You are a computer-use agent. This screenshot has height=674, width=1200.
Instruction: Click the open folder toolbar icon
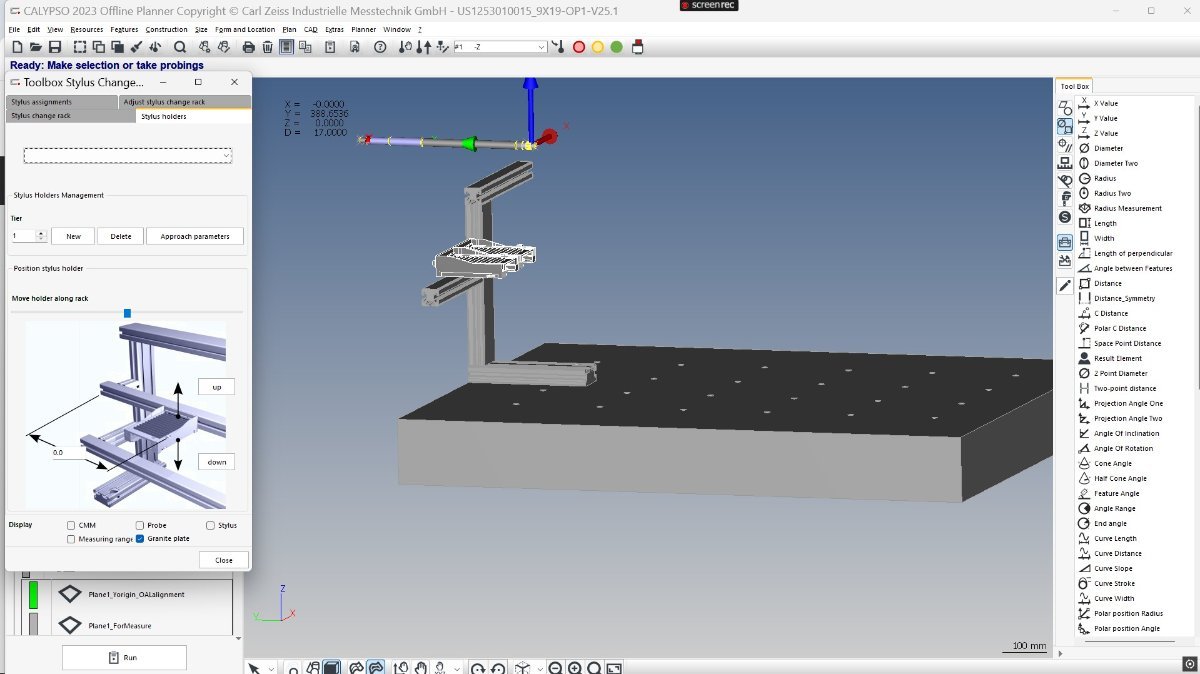coord(35,47)
